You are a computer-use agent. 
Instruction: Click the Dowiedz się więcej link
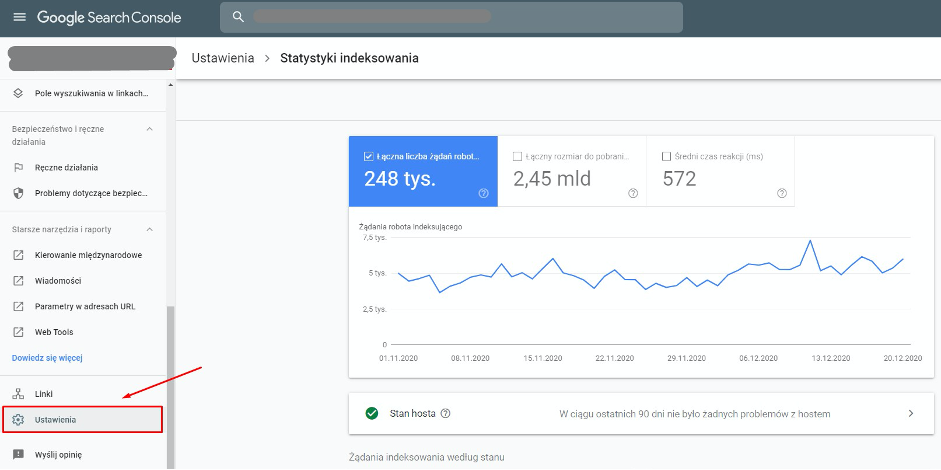46,357
